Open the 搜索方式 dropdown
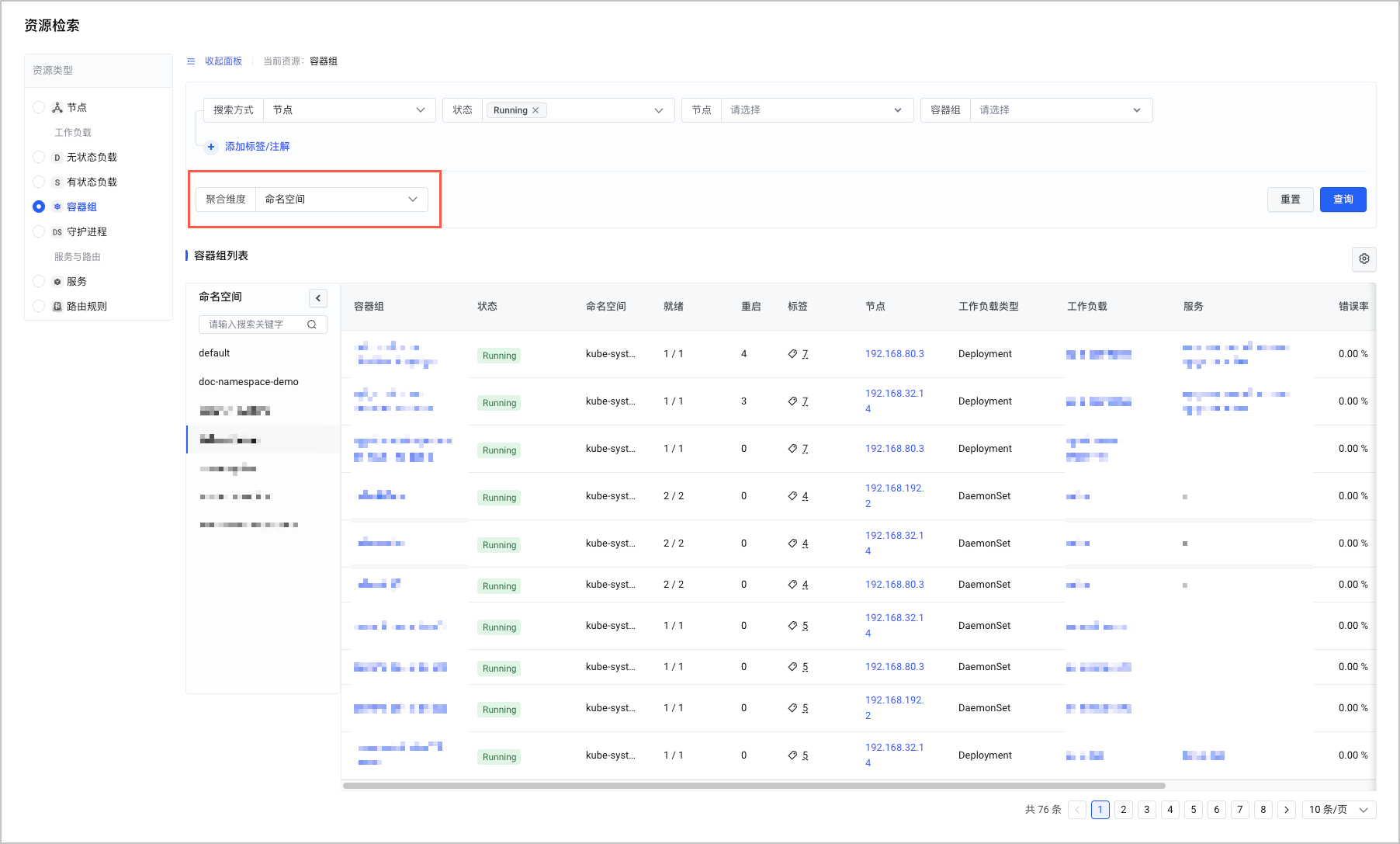Screen dimensions: 1400x844 tap(349, 110)
